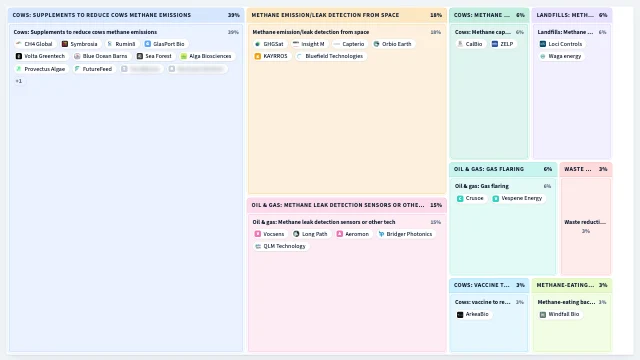The height and width of the screenshot is (360, 640).
Task: Click the Crusoe teal logo icon
Action: pyautogui.click(x=460, y=198)
